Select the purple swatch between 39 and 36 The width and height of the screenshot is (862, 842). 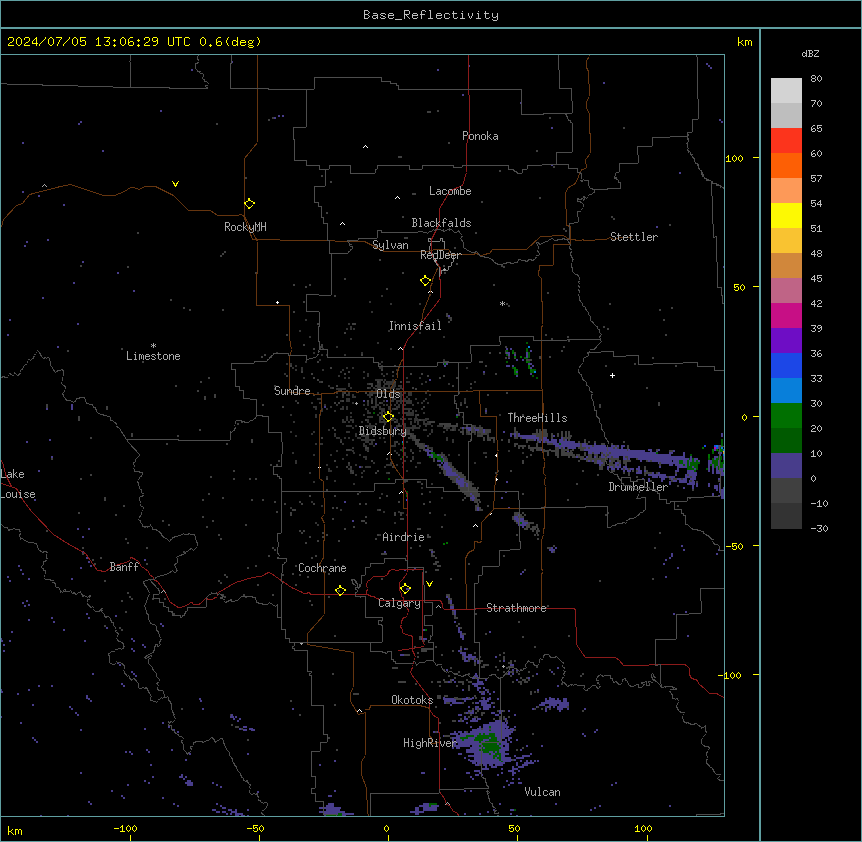(786, 341)
